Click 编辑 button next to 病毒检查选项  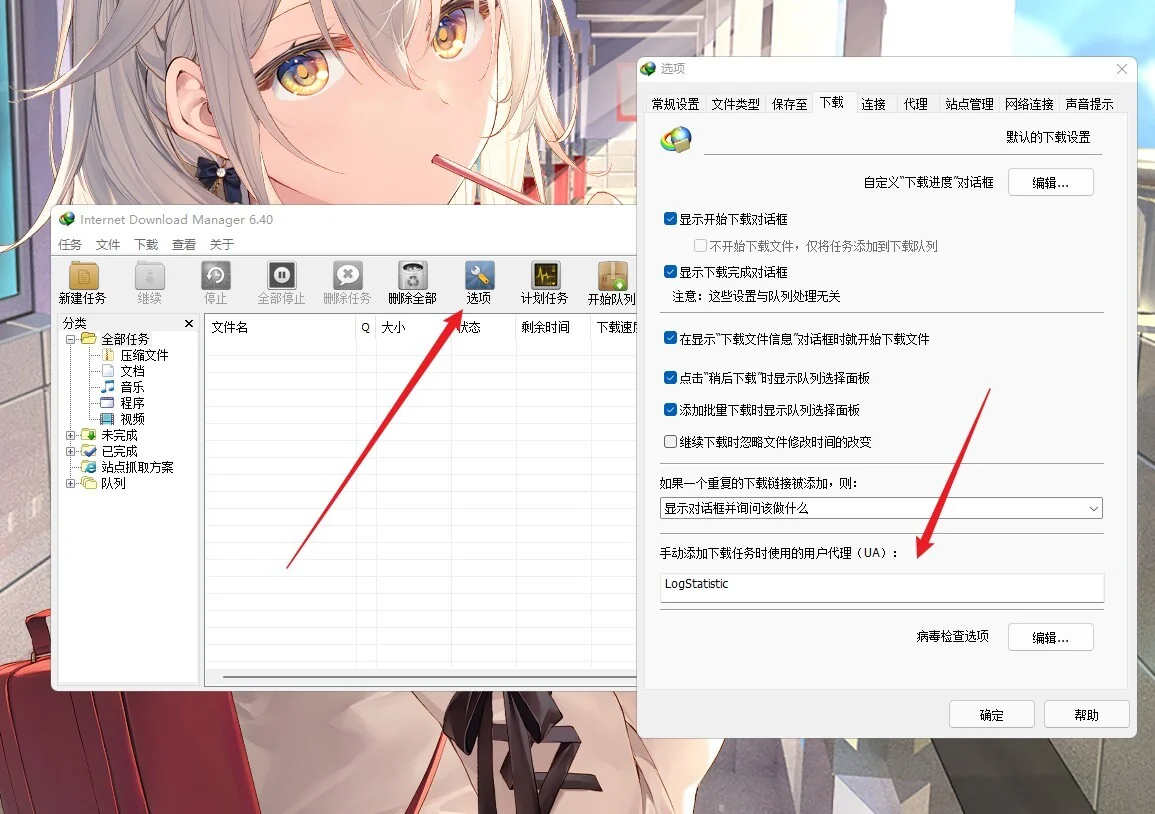pyautogui.click(x=1050, y=637)
